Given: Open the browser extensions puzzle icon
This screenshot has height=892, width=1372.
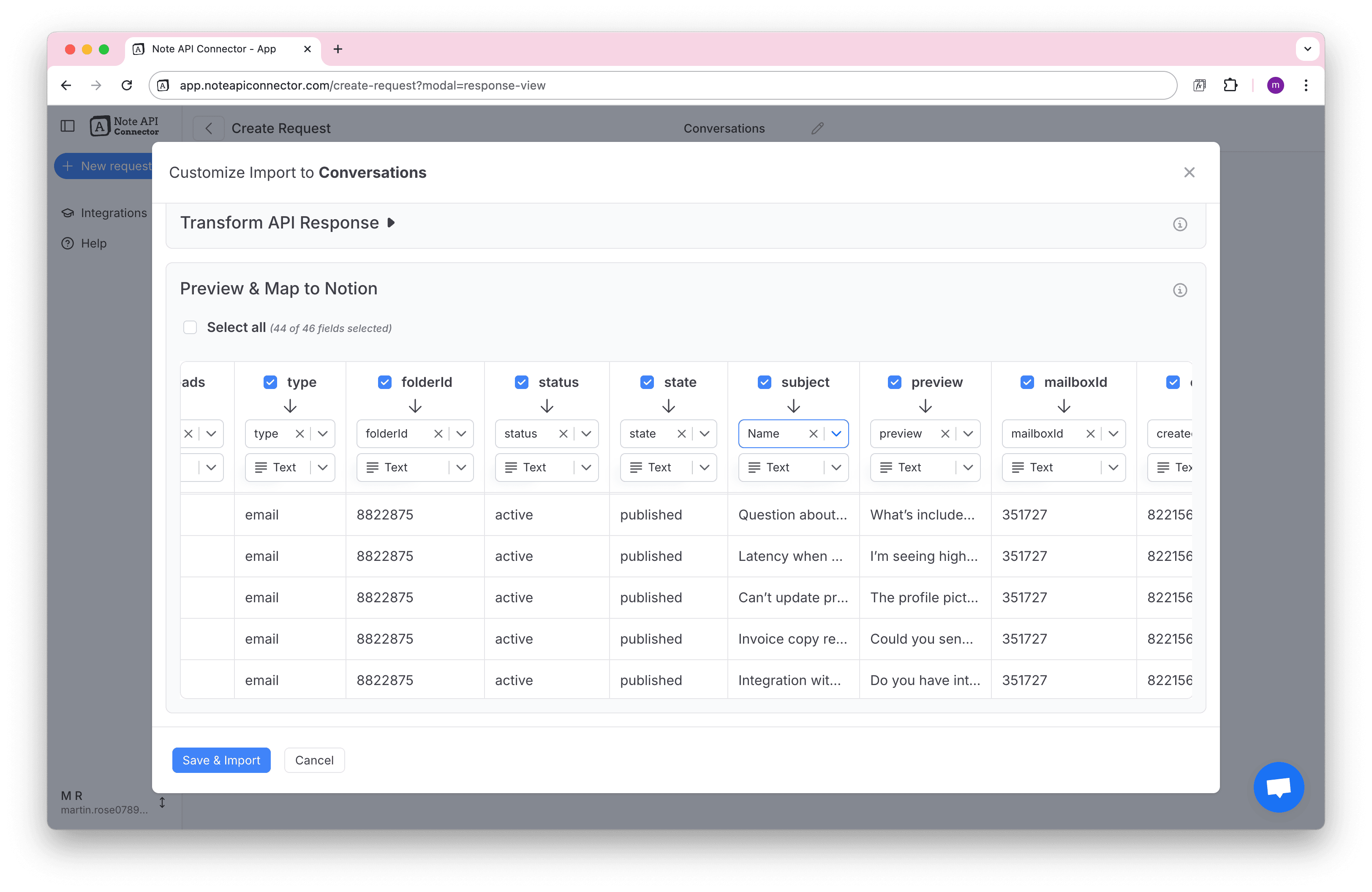Looking at the screenshot, I should click(1230, 85).
